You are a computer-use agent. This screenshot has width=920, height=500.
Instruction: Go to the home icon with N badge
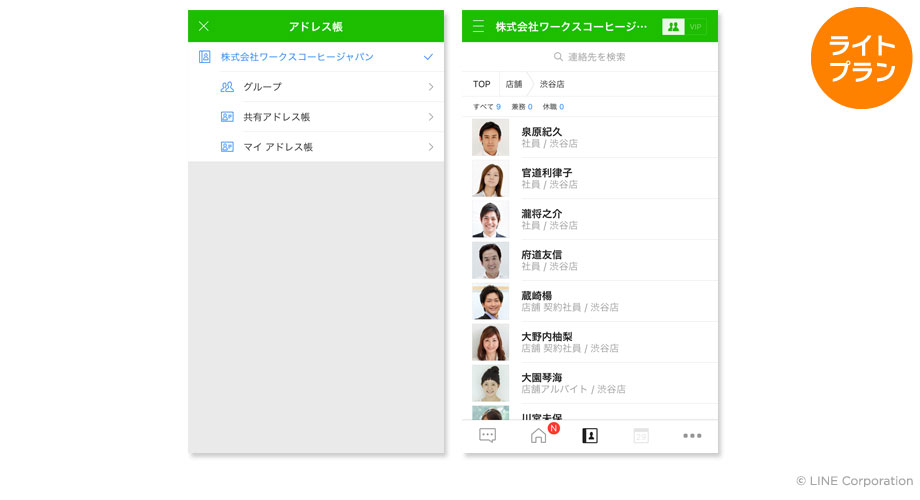539,435
